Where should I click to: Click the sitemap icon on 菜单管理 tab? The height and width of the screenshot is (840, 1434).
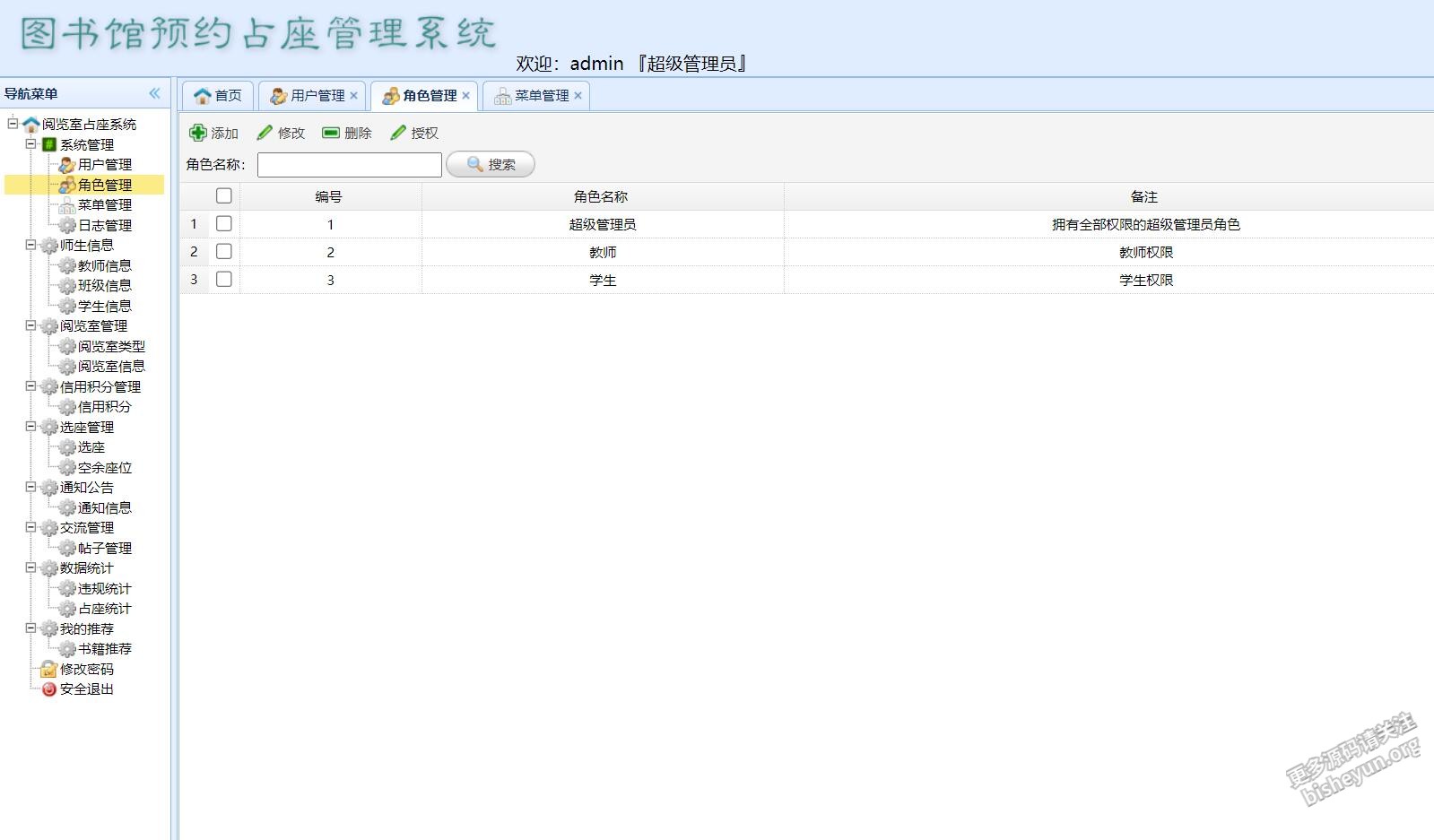[503, 96]
